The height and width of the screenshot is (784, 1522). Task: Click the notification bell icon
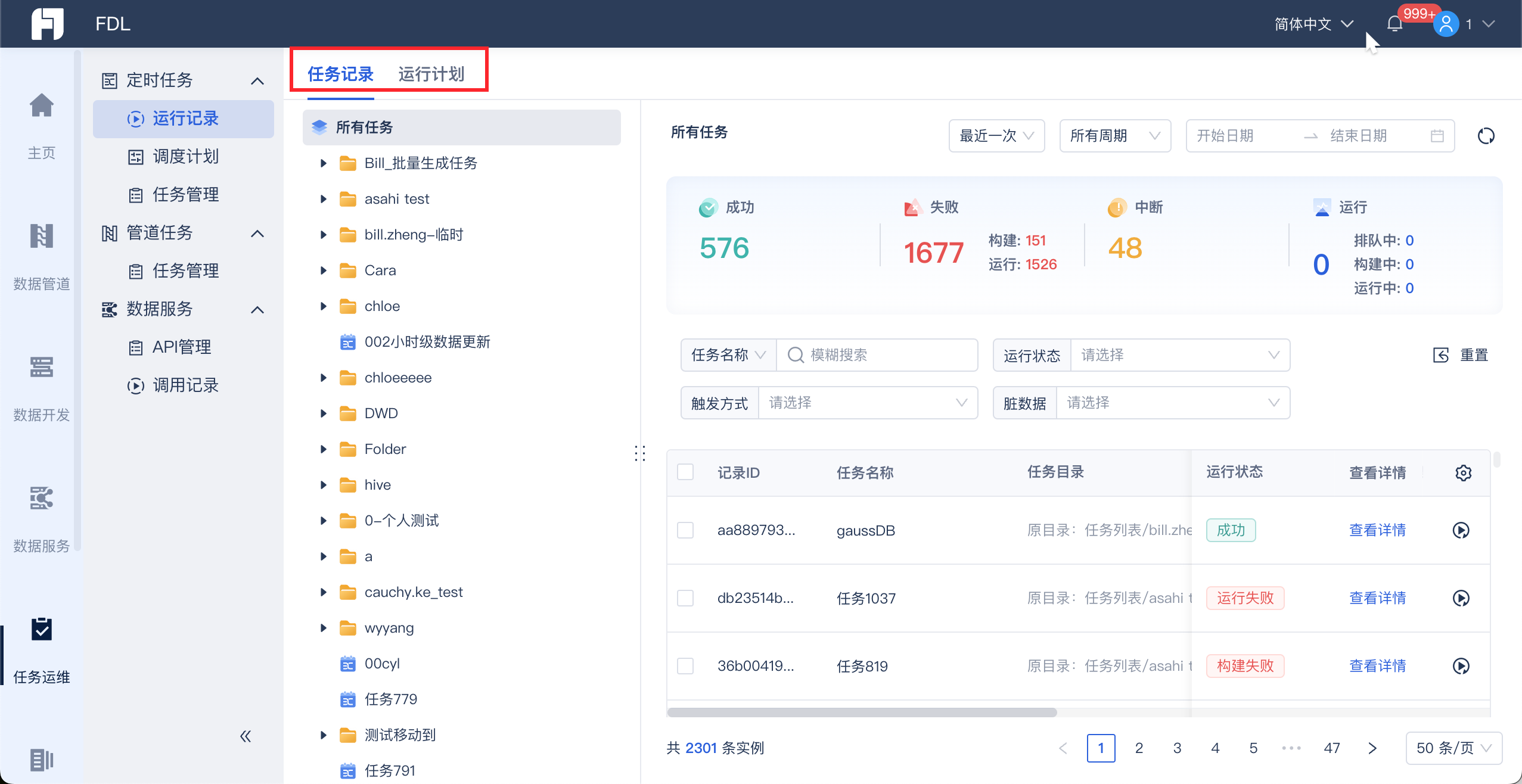1394,24
